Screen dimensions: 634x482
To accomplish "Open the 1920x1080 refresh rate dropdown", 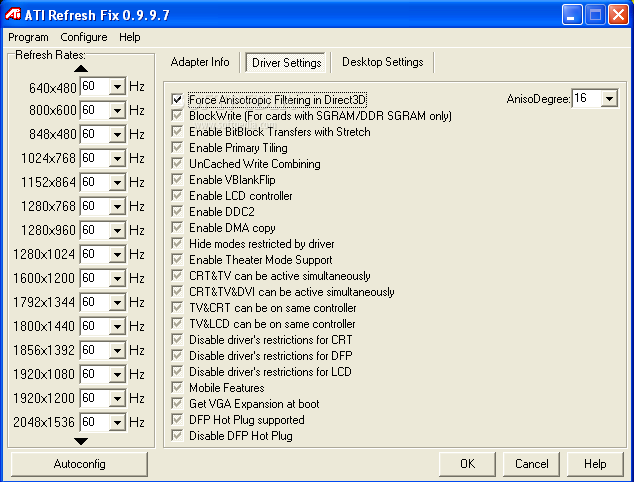I will 117,374.
